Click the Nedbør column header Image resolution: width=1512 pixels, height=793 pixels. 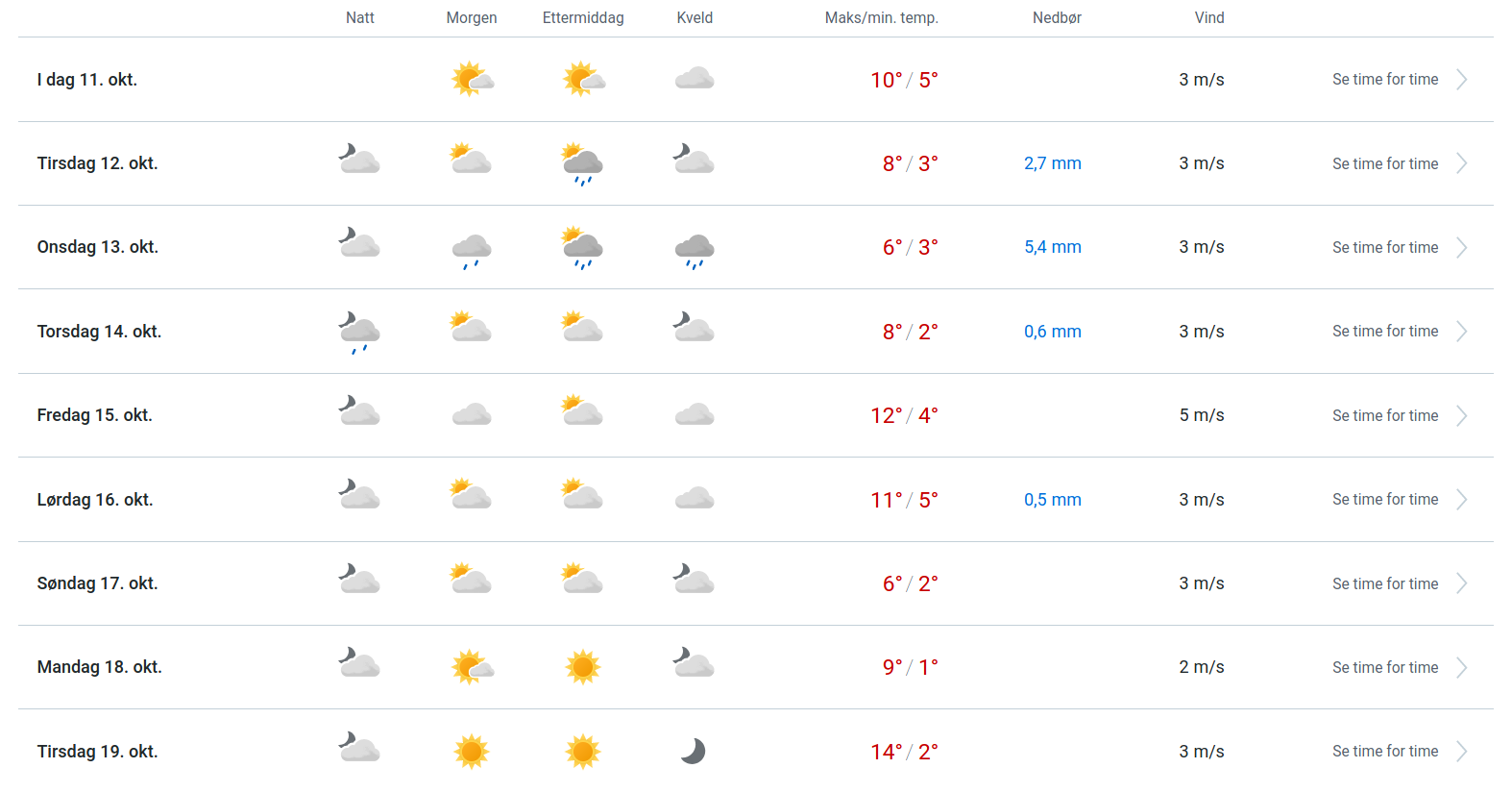pos(1057,17)
